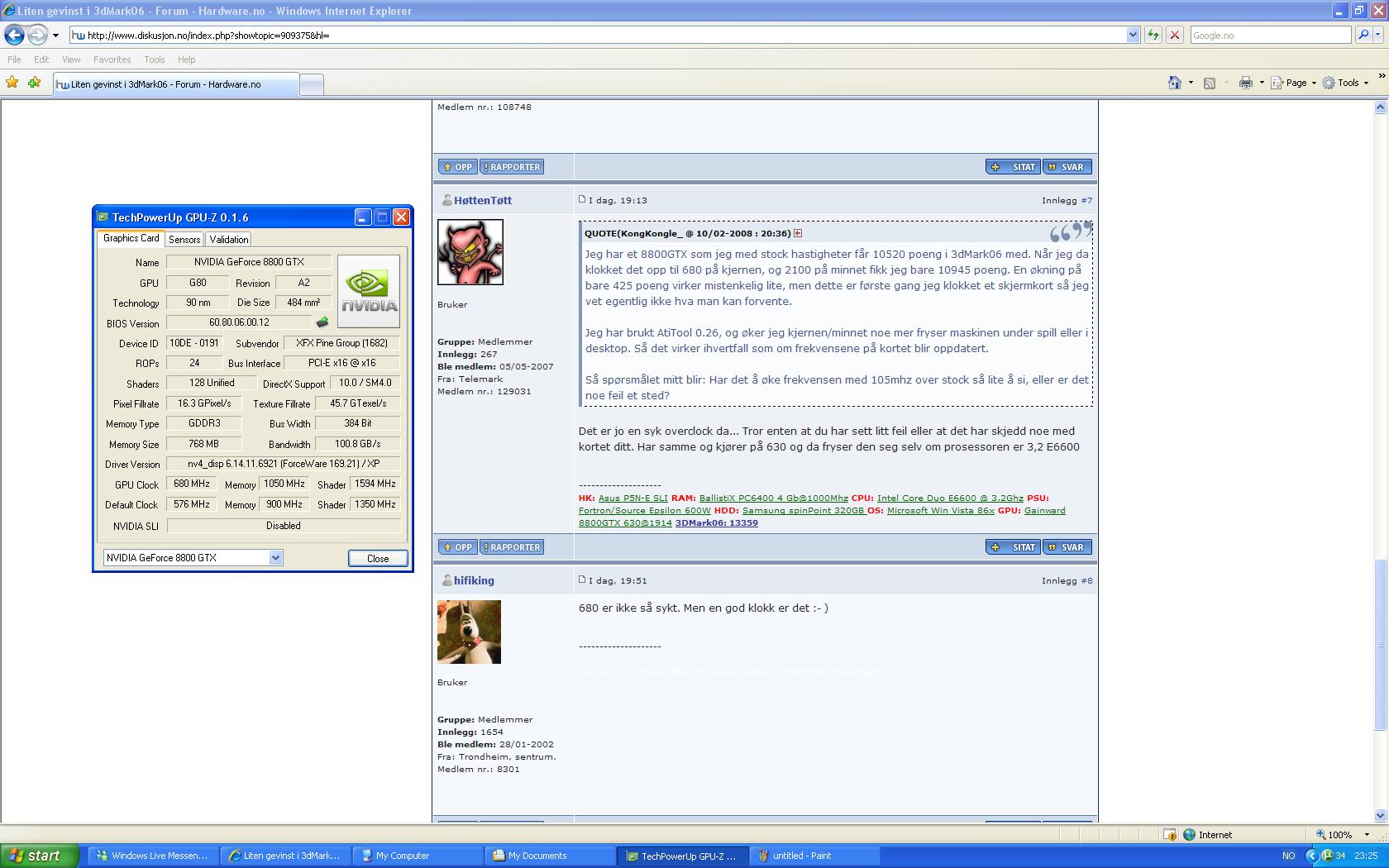Viewport: 1389px width, 868px height.
Task: Open the Windows start button
Action: tap(39, 856)
